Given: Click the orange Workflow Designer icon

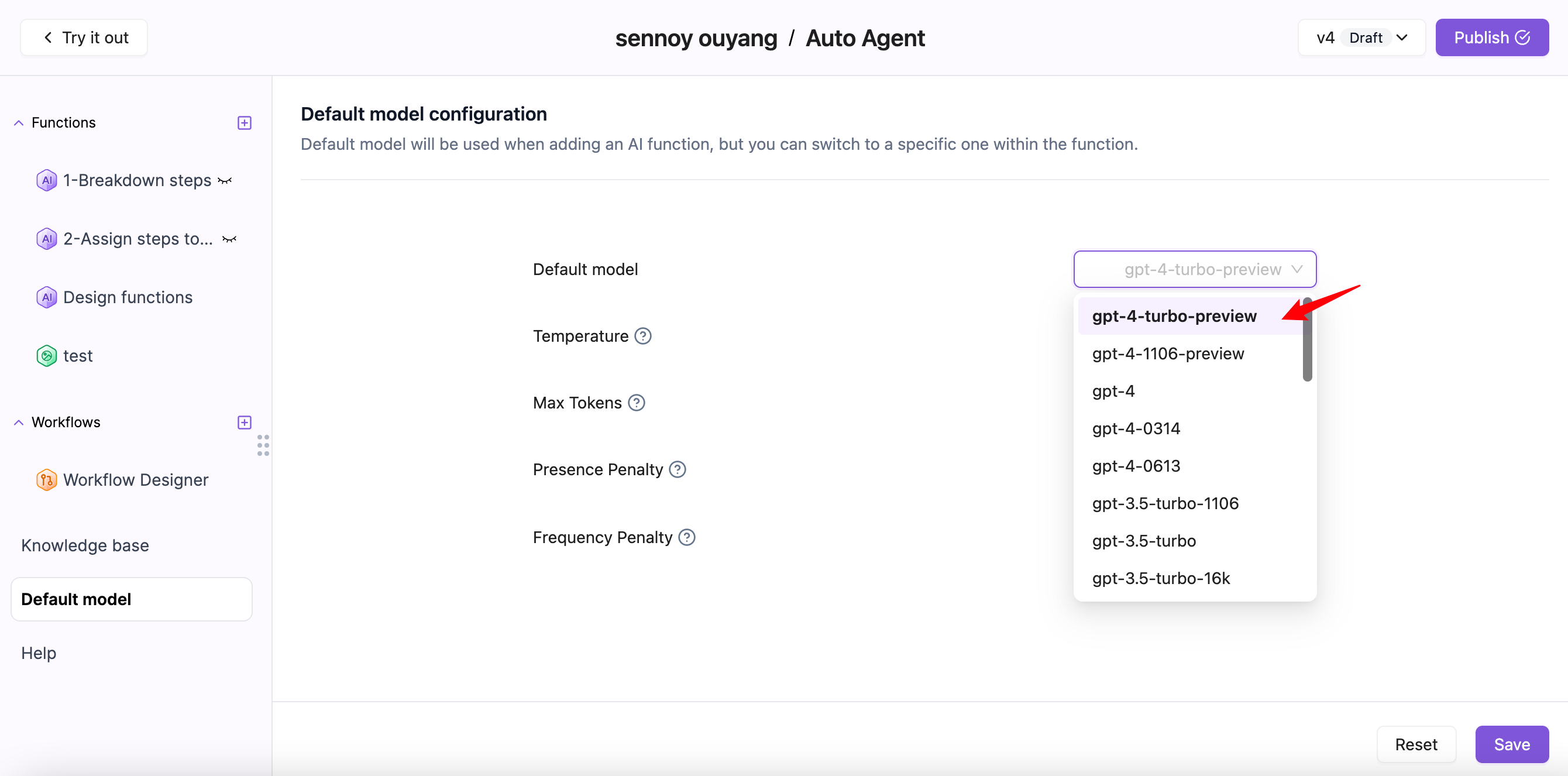Looking at the screenshot, I should point(46,480).
